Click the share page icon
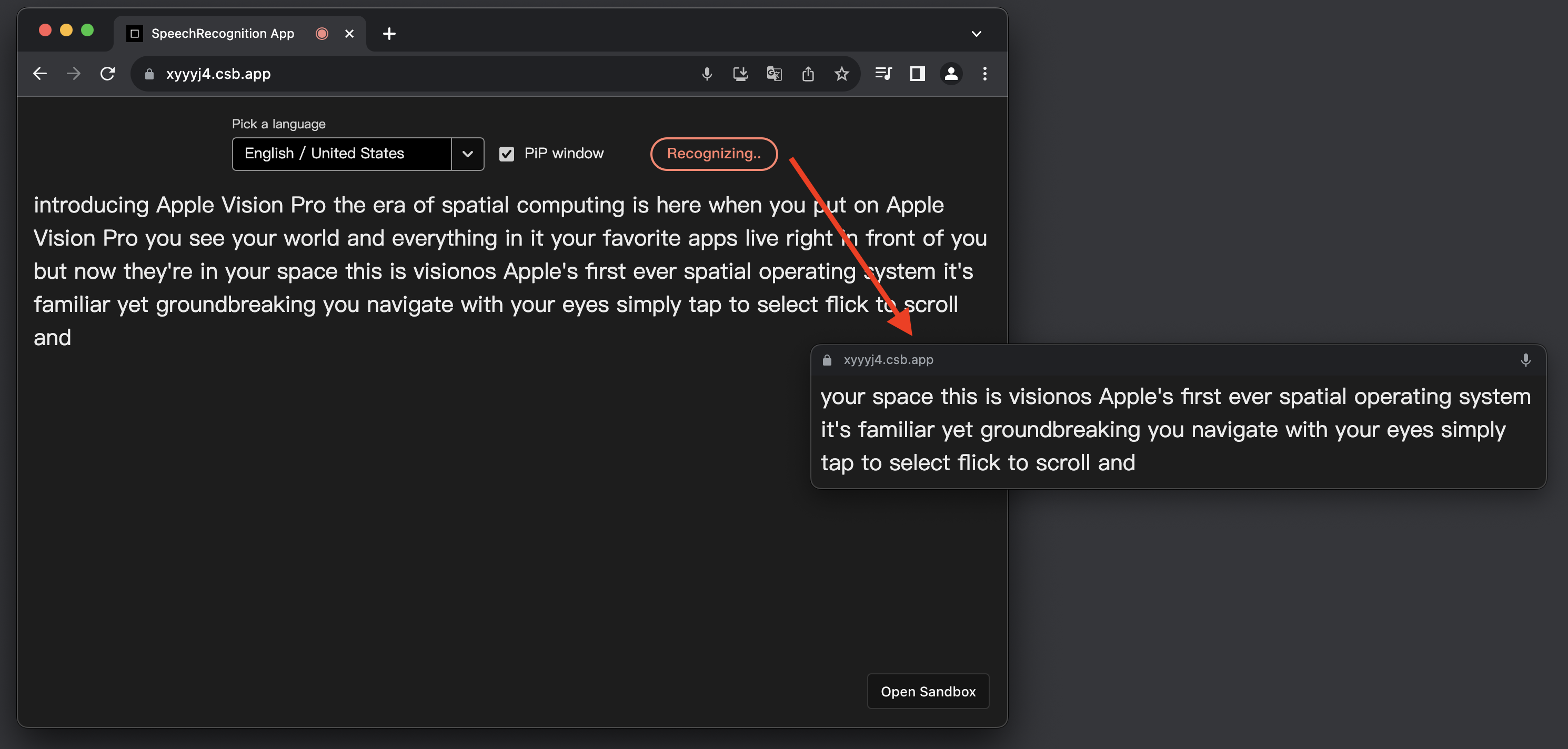Viewport: 1568px width, 749px height. [808, 74]
